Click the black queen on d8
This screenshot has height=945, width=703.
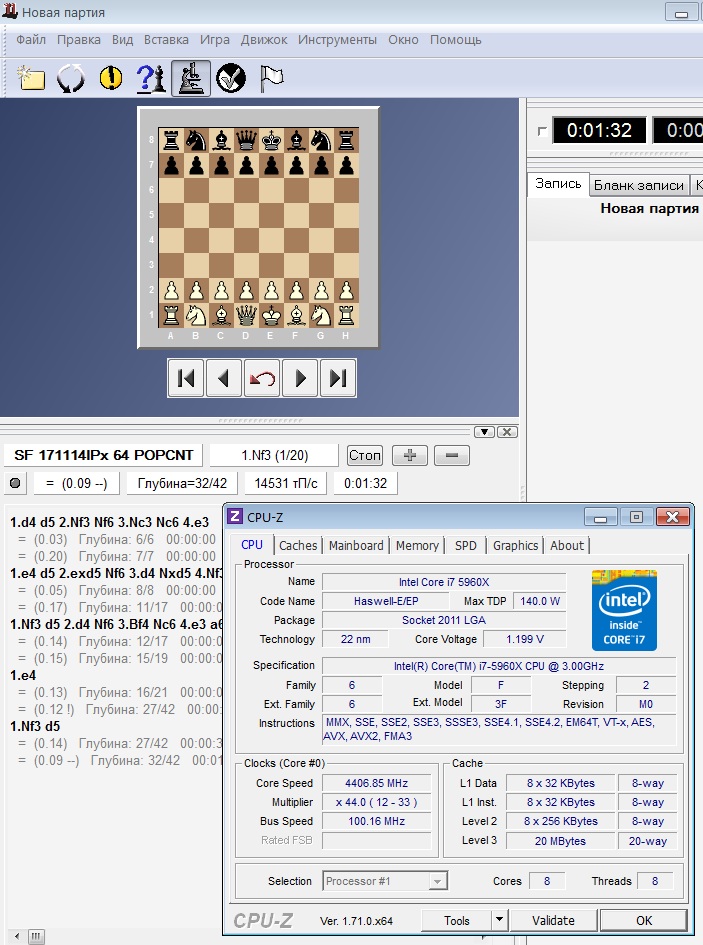tap(246, 140)
